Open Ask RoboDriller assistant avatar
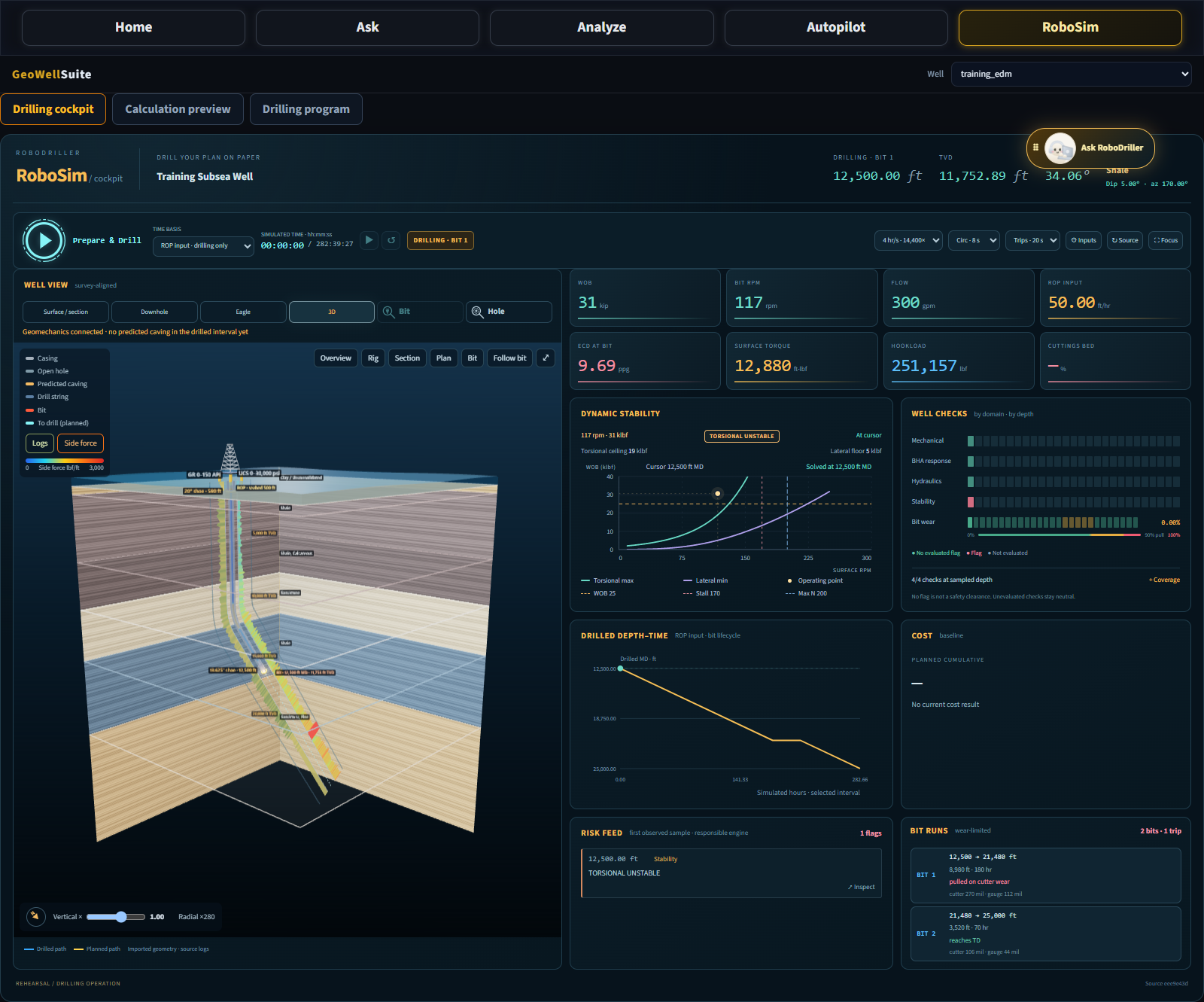 point(1060,148)
